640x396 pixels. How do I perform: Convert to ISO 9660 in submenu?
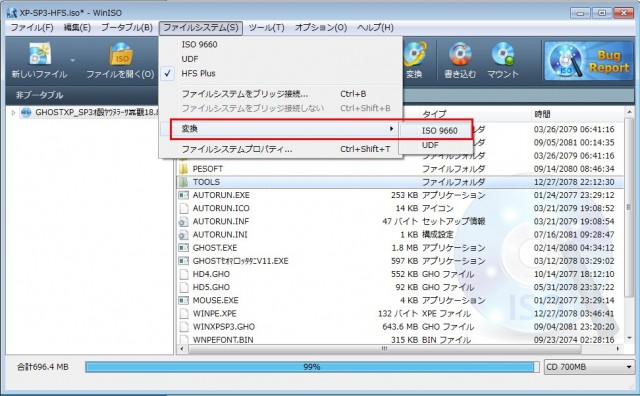click(x=435, y=131)
